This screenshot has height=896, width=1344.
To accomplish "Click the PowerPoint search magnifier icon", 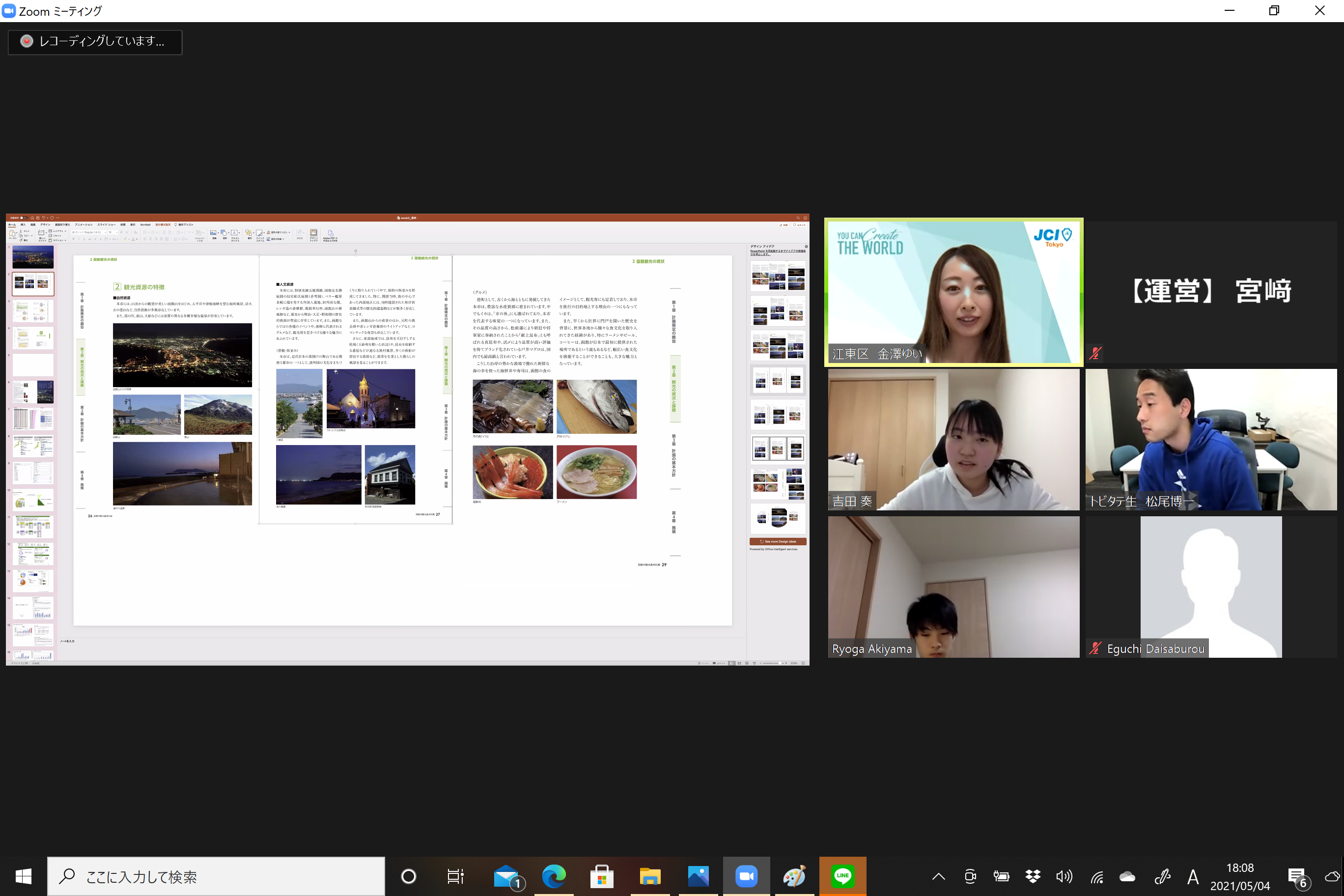I will point(798,218).
